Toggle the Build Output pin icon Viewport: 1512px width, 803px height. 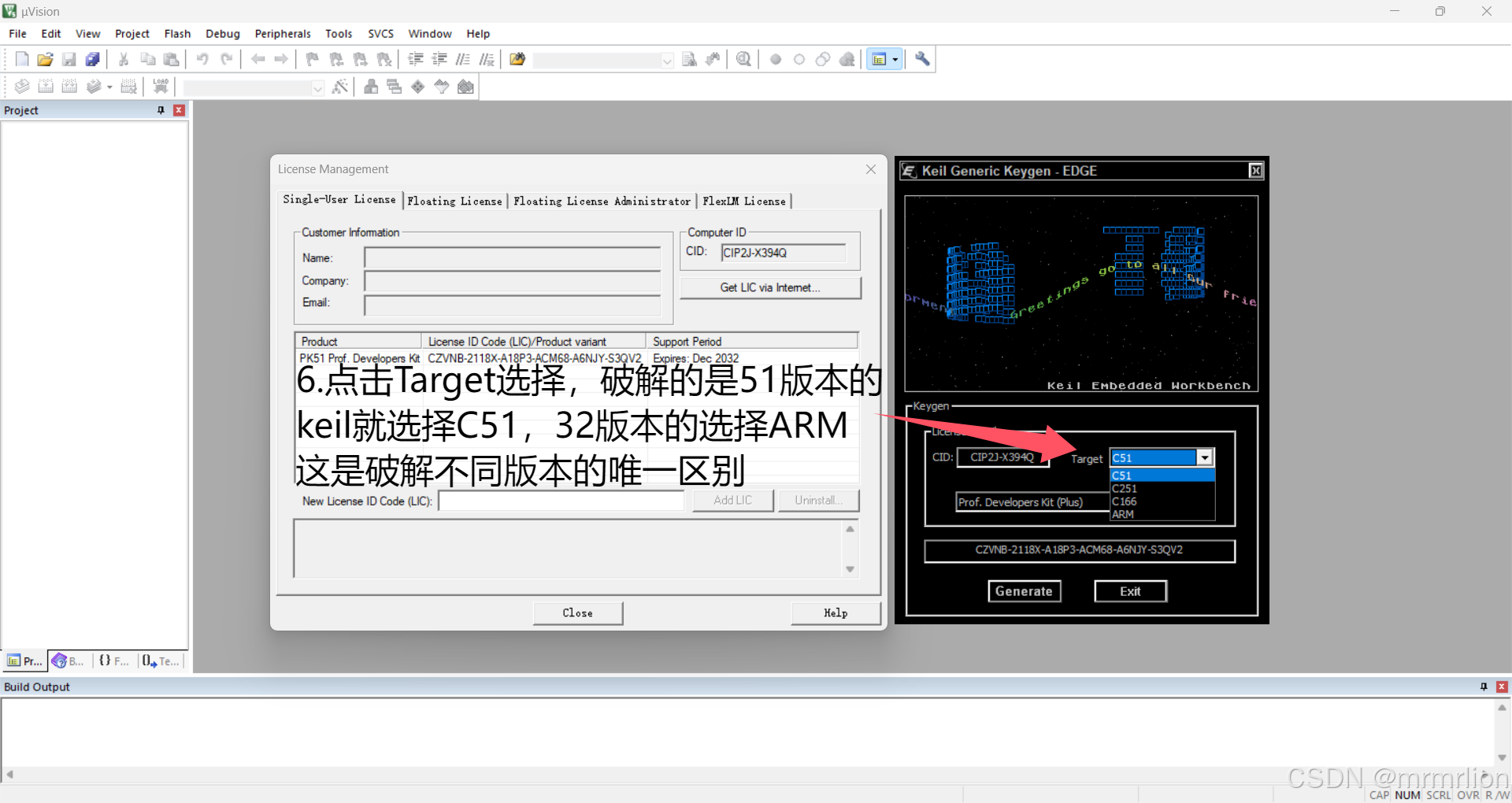[x=1484, y=686]
